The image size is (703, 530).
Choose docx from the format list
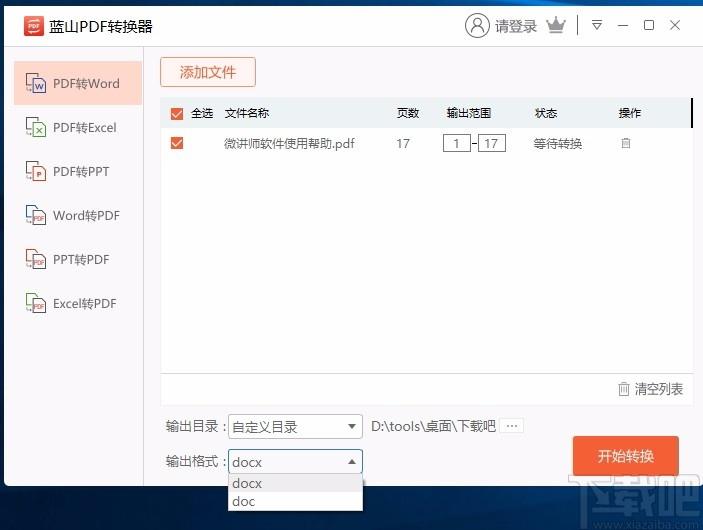pos(295,483)
